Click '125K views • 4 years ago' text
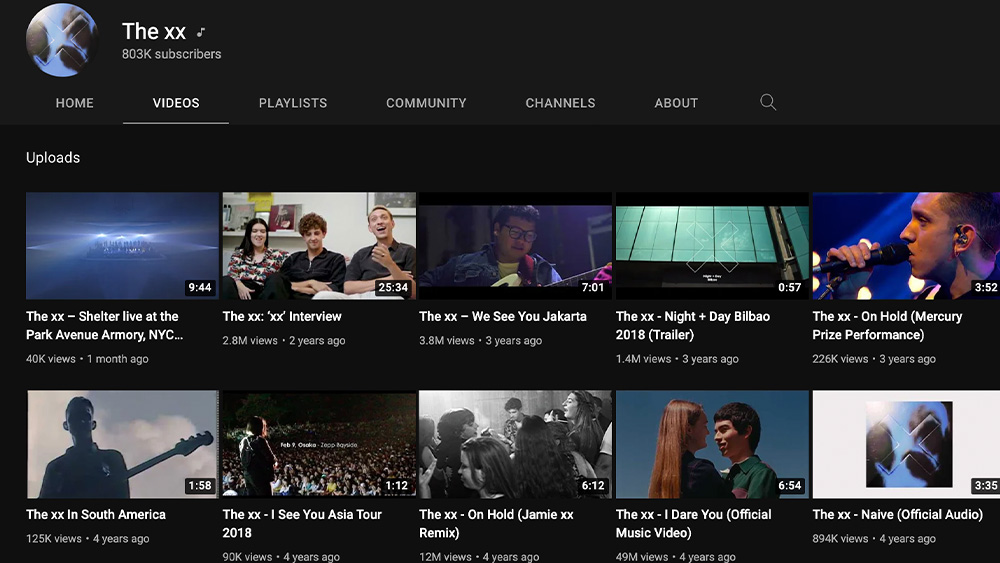This screenshot has height=563, width=1000. 88,539
